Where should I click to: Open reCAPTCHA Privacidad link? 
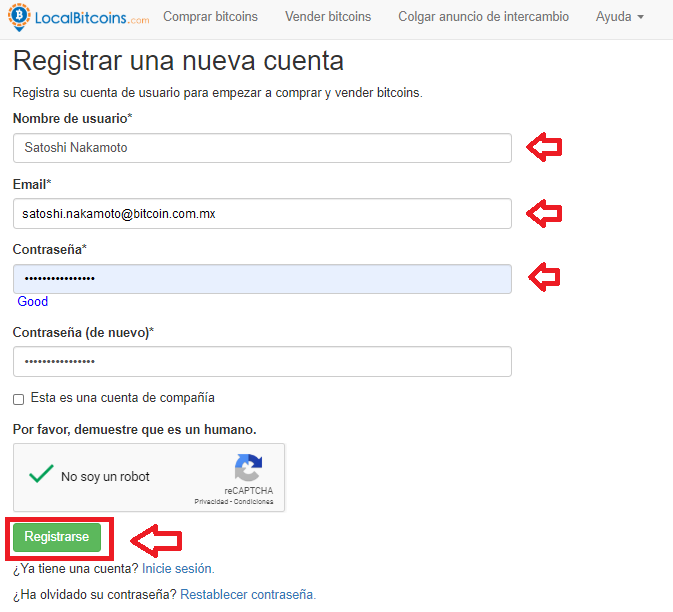point(211,501)
